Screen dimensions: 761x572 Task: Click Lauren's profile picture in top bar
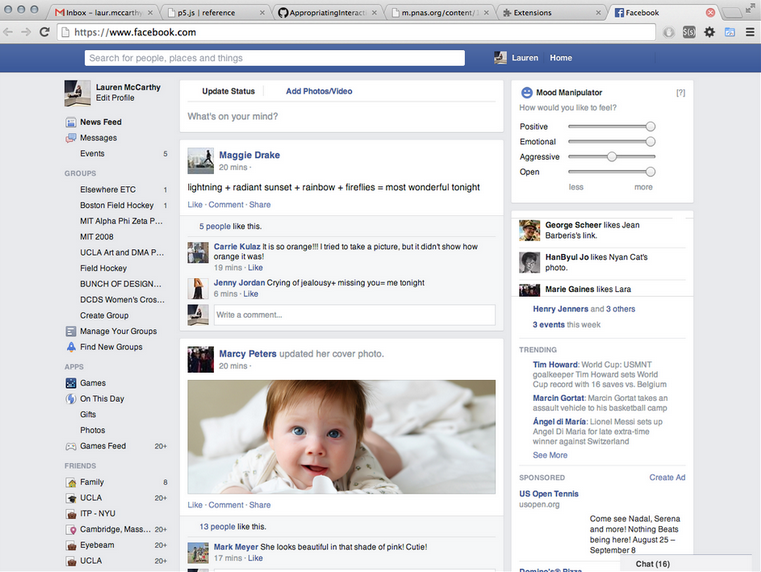coord(500,58)
